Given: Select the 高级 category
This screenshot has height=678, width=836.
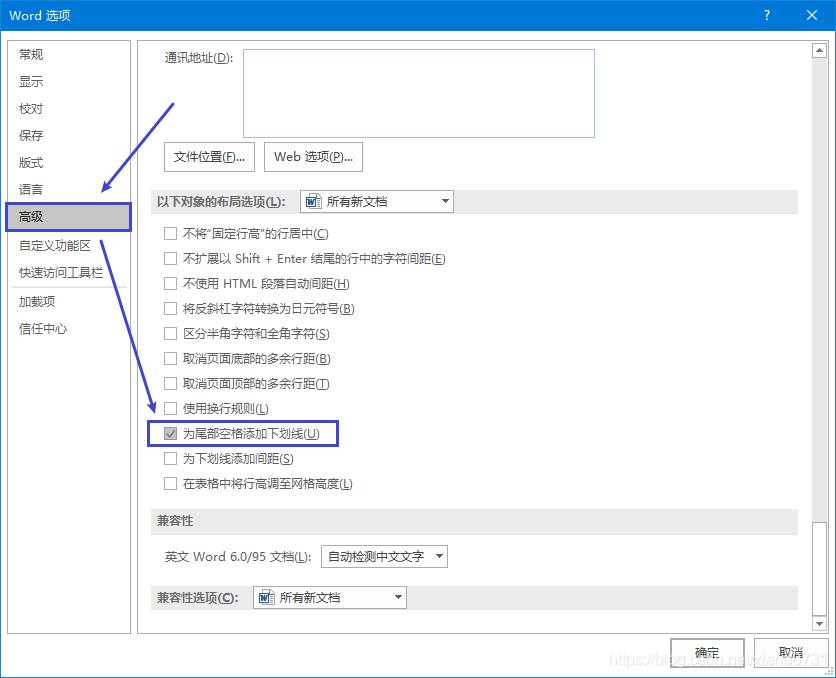Looking at the screenshot, I should [68, 217].
